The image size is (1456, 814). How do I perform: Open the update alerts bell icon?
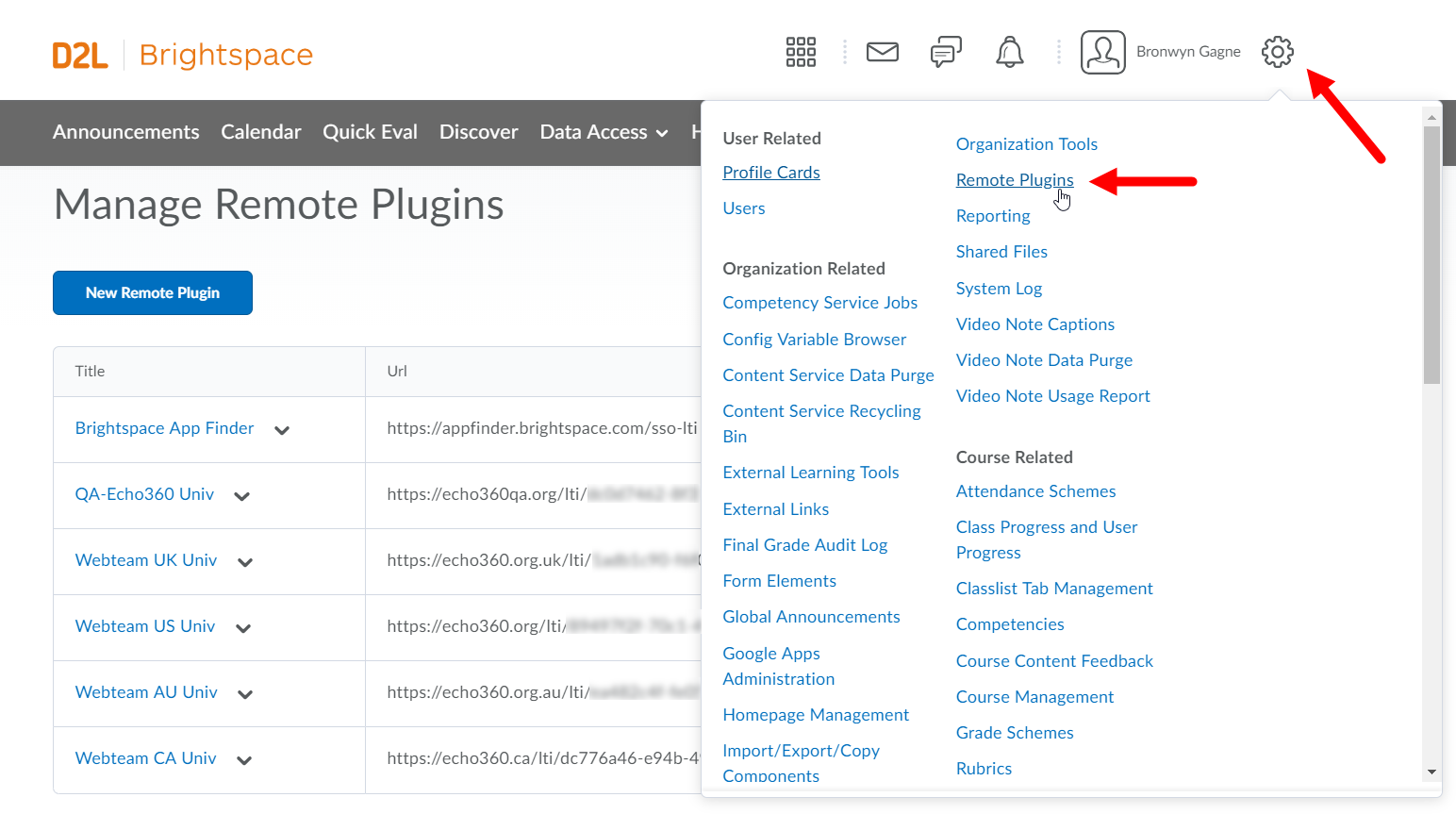pyautogui.click(x=1010, y=52)
